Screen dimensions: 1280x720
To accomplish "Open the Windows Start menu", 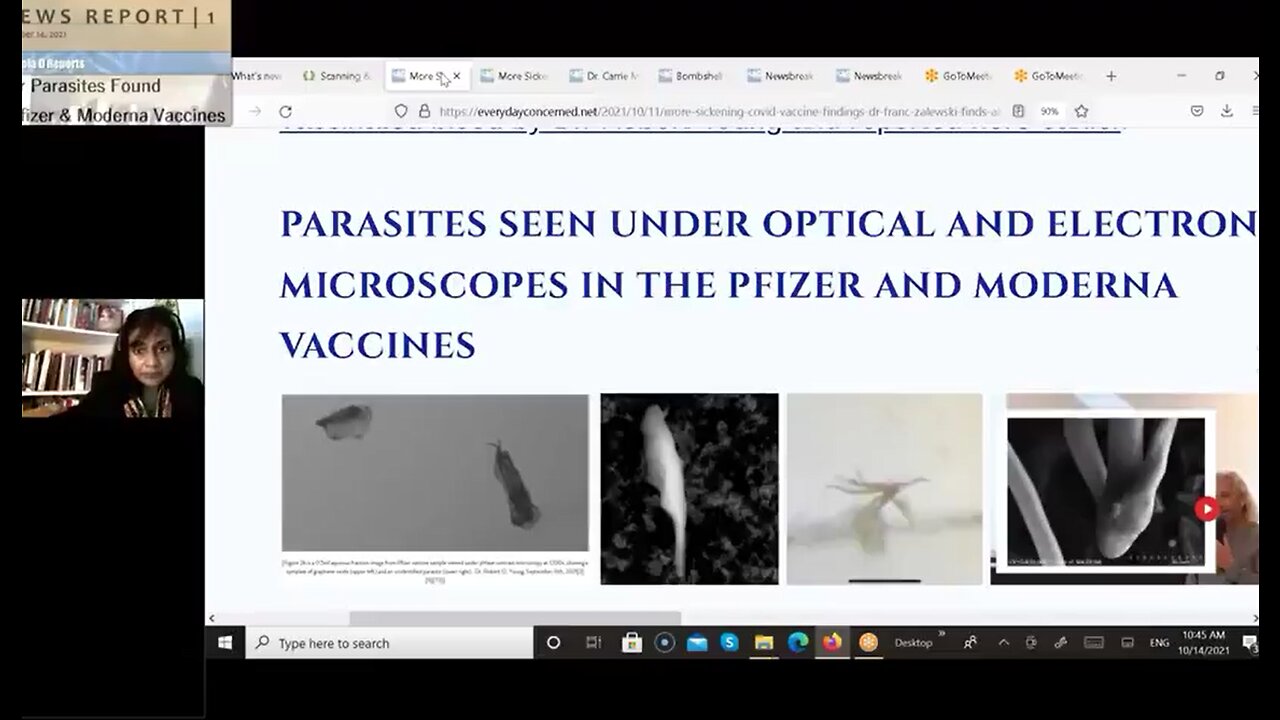I will click(x=225, y=643).
